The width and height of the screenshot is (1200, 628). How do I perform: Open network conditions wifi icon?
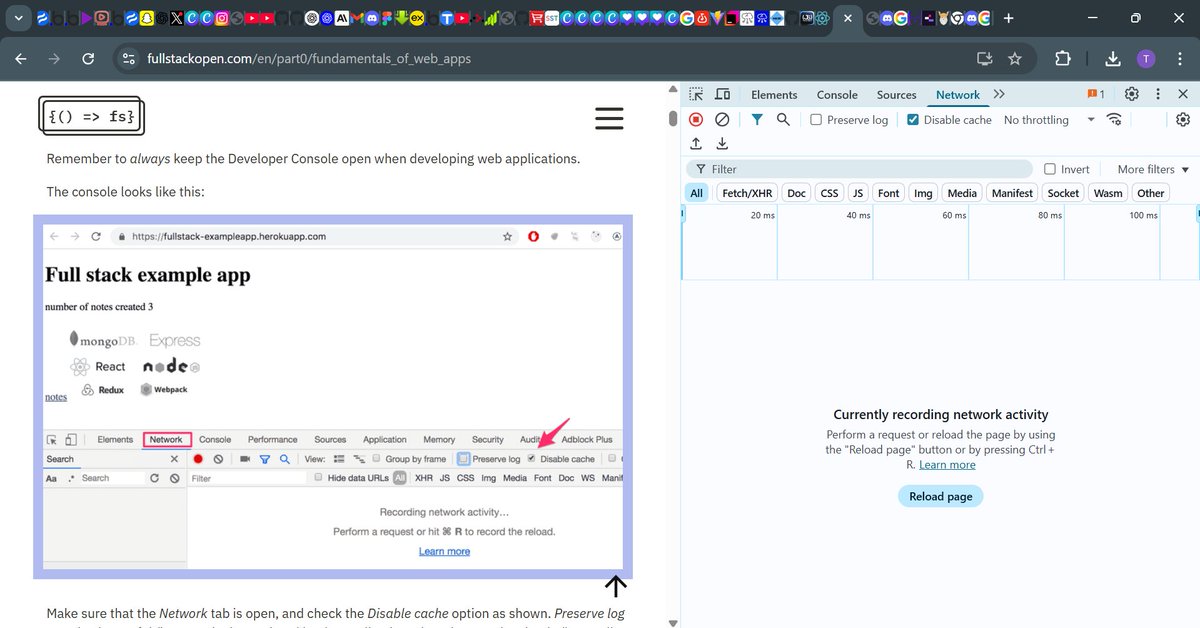pyautogui.click(x=1114, y=119)
